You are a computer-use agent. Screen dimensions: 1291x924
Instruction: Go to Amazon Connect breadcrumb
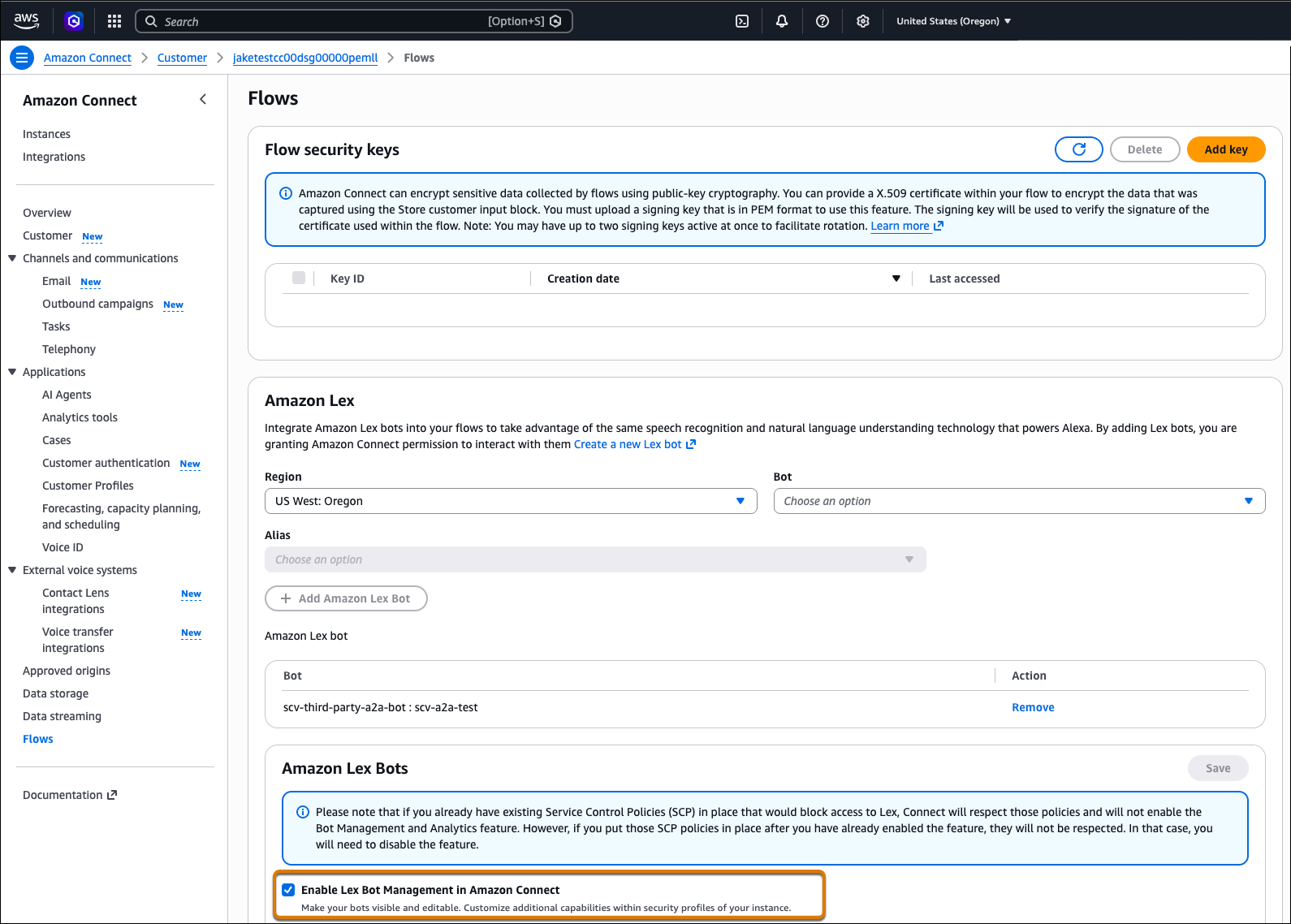pos(88,58)
